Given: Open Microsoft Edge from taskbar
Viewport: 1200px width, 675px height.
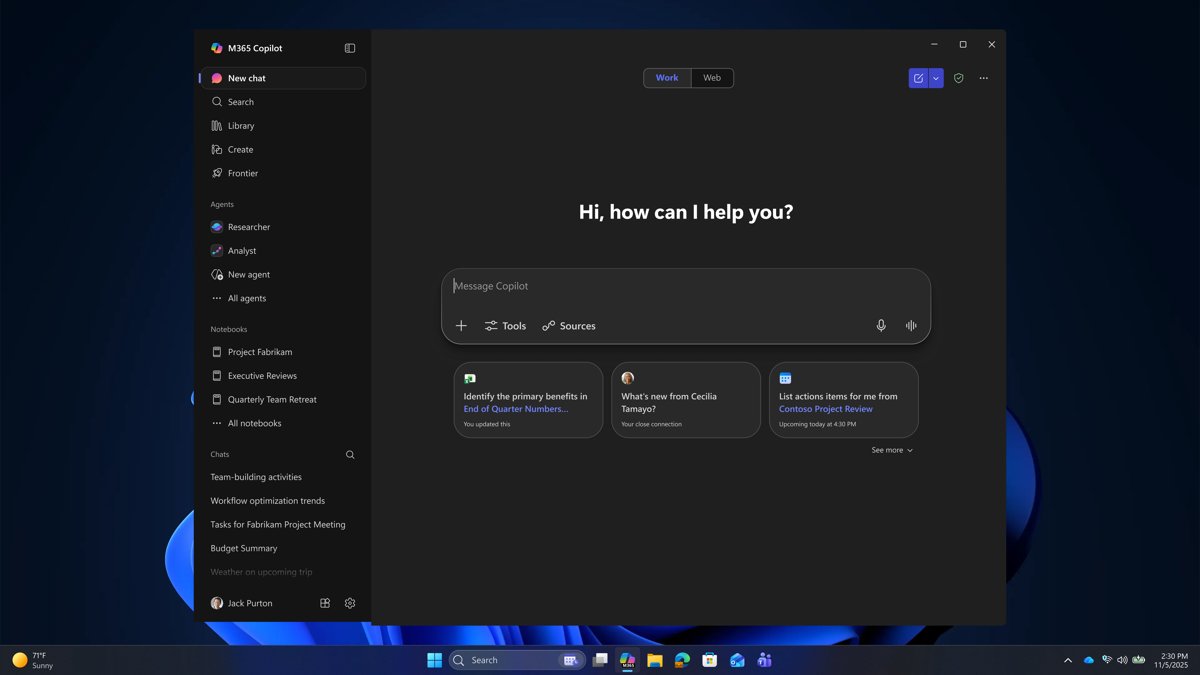Looking at the screenshot, I should click(682, 660).
